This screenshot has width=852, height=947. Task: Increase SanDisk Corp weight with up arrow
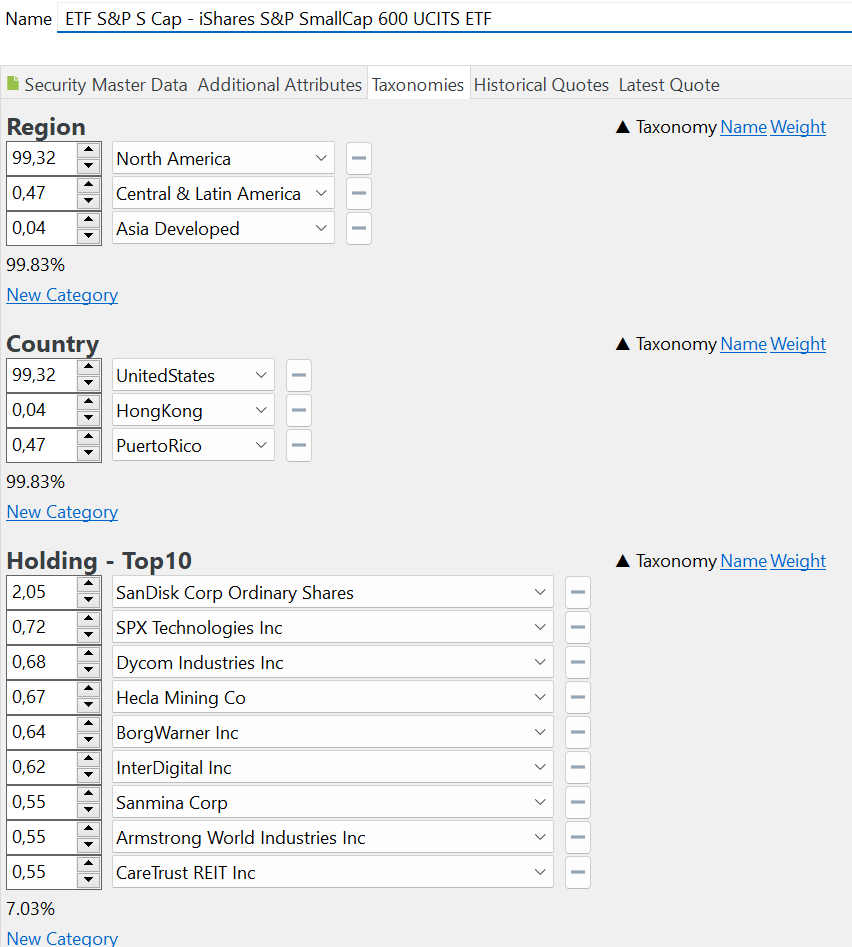click(89, 585)
